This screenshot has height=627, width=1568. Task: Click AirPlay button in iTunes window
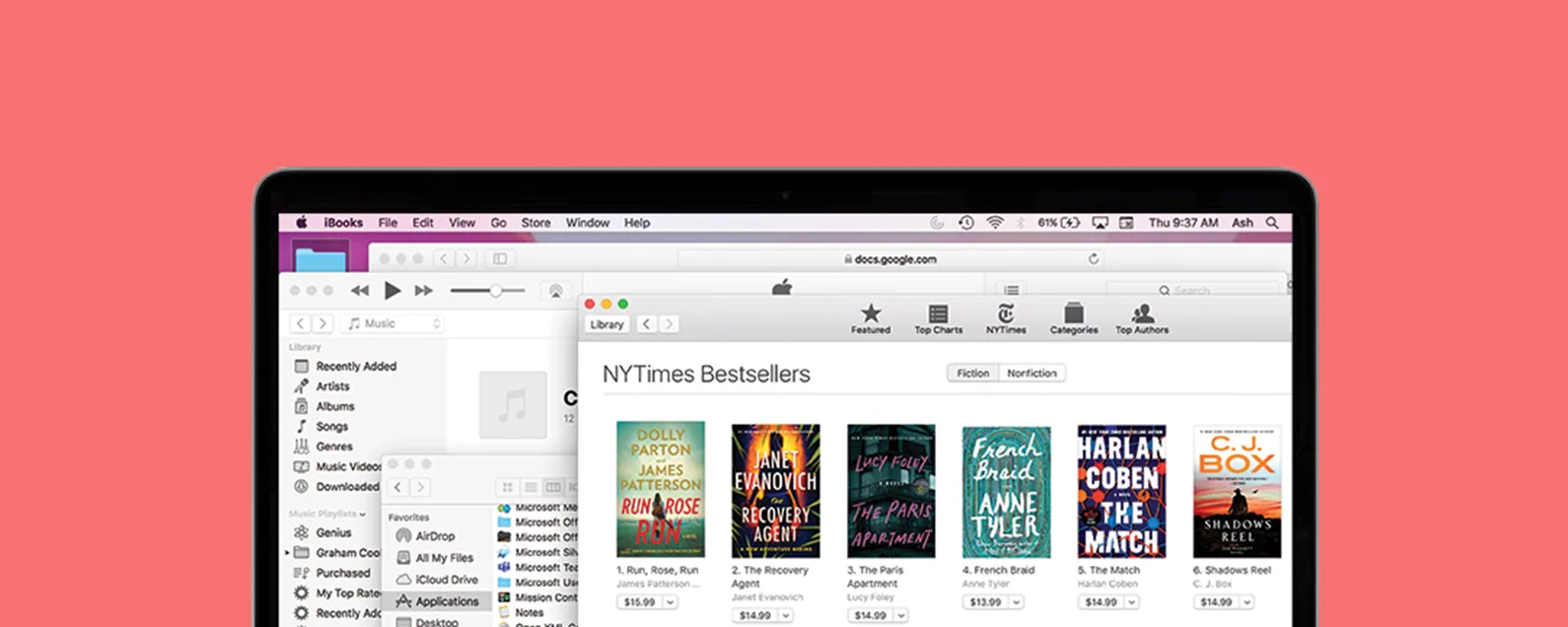click(x=556, y=291)
